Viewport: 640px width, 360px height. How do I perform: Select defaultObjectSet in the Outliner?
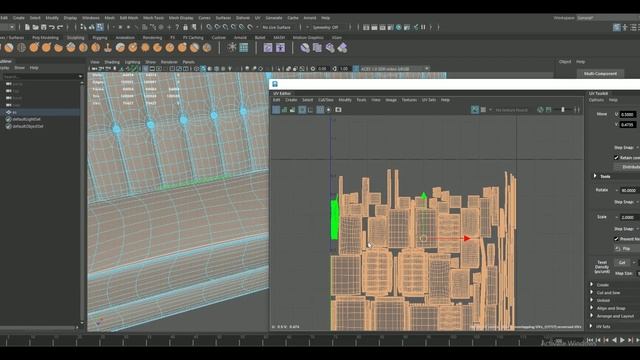pyautogui.click(x=28, y=127)
